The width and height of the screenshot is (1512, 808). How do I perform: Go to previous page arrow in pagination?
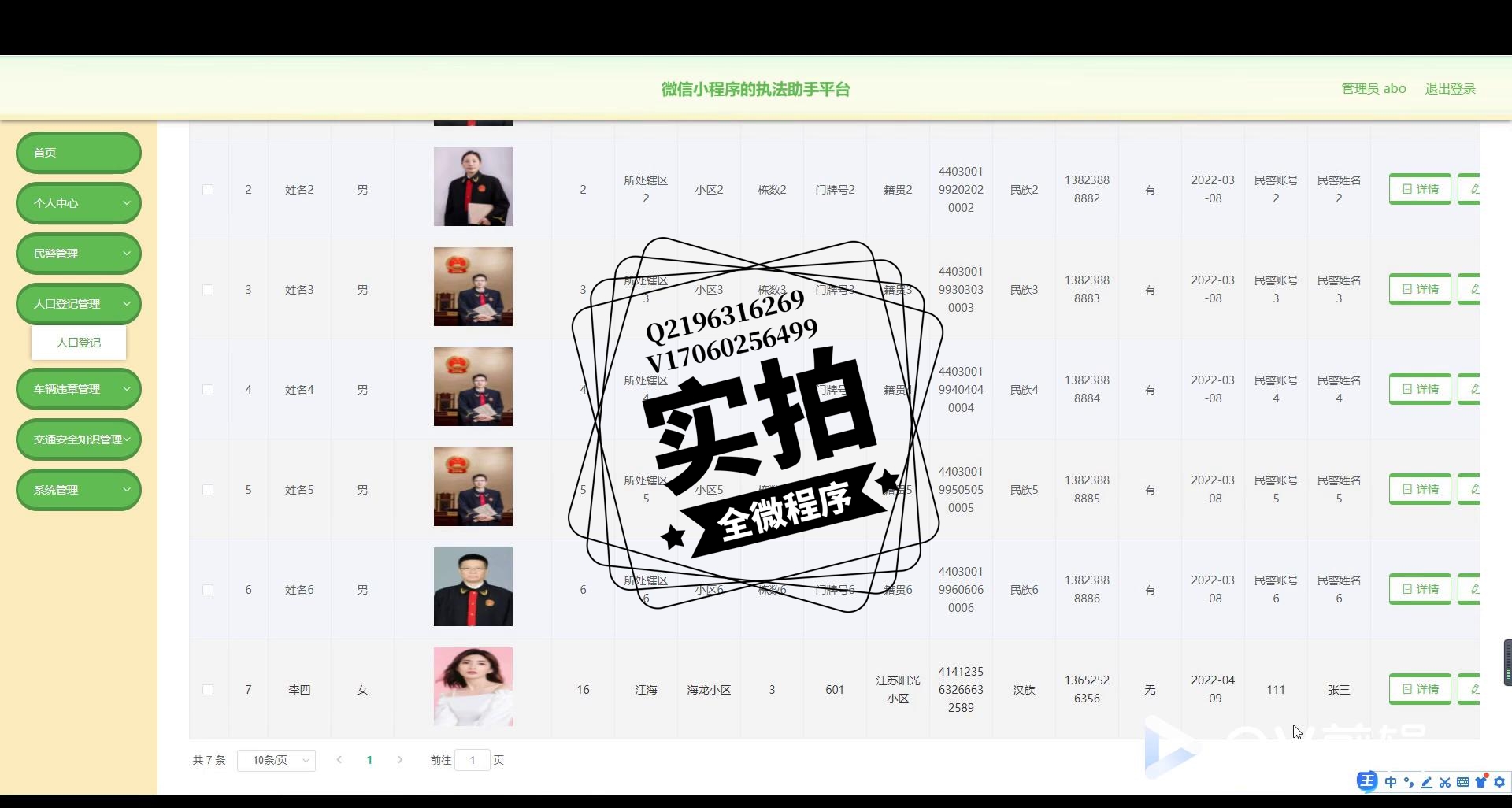(x=339, y=760)
